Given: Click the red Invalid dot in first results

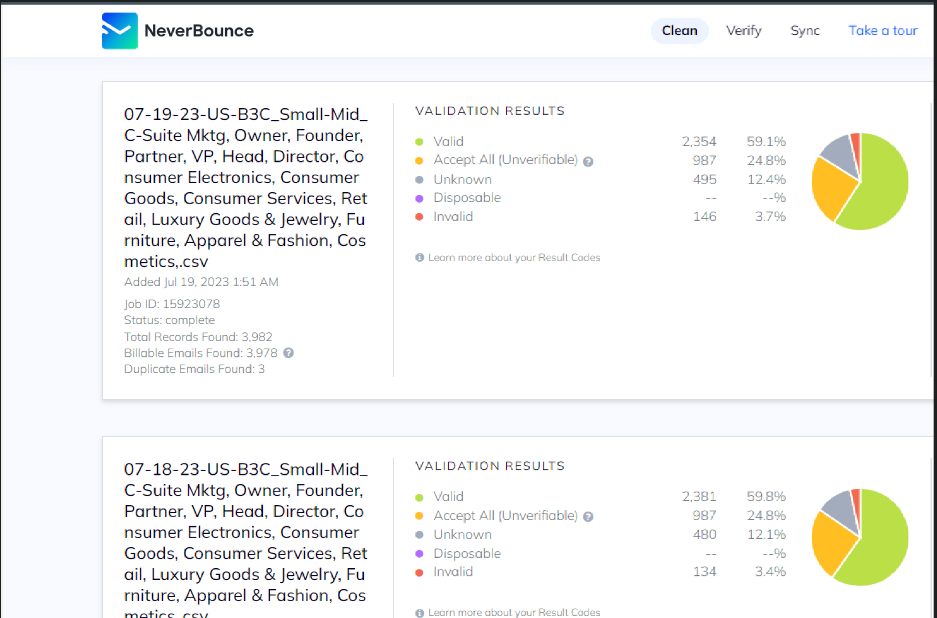Looking at the screenshot, I should coord(419,217).
